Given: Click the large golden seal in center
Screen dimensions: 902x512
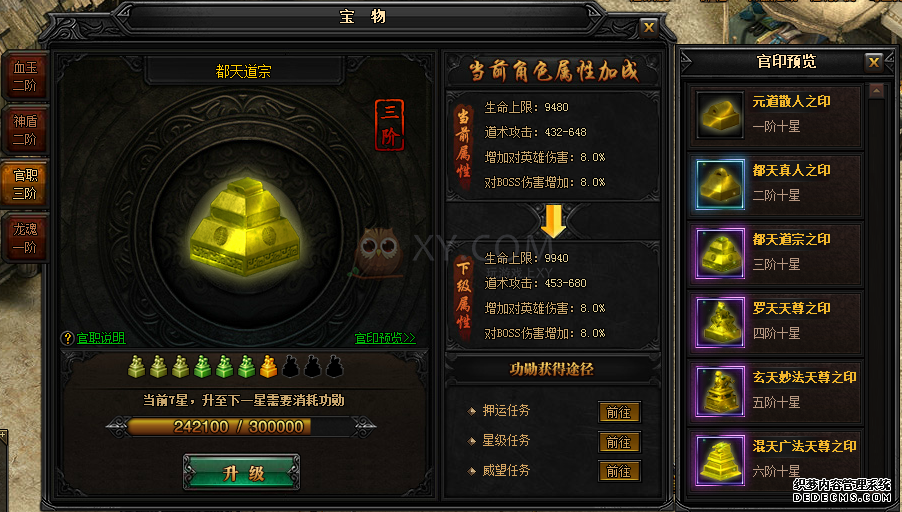Looking at the screenshot, I should pyautogui.click(x=246, y=227).
